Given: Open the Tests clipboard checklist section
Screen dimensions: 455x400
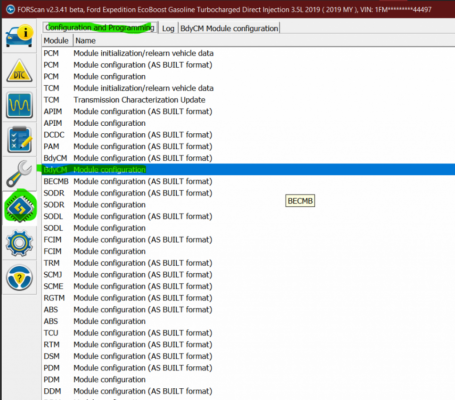Looking at the screenshot, I should 19,140.
